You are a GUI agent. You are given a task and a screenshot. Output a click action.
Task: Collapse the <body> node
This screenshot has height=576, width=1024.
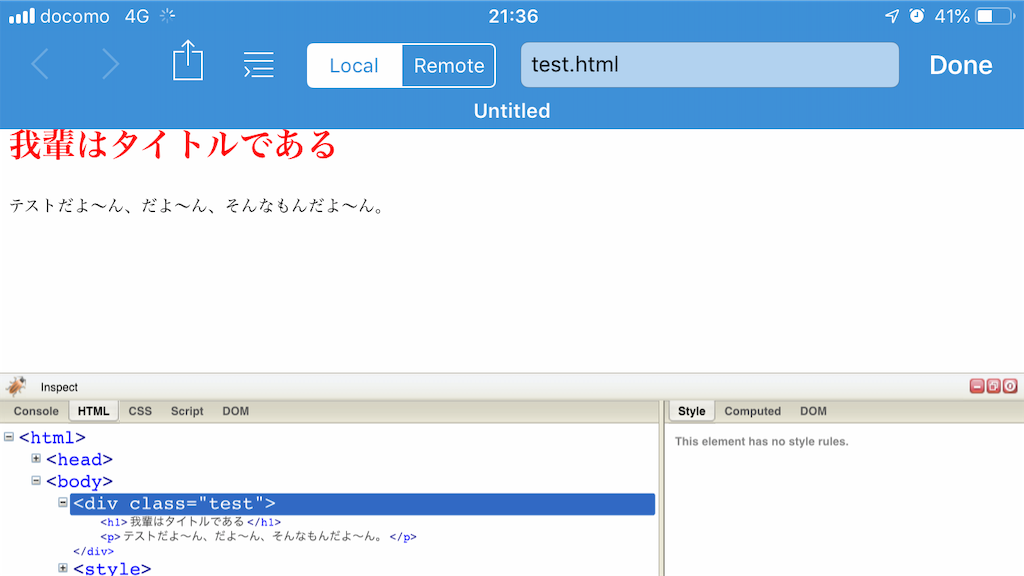(x=36, y=481)
